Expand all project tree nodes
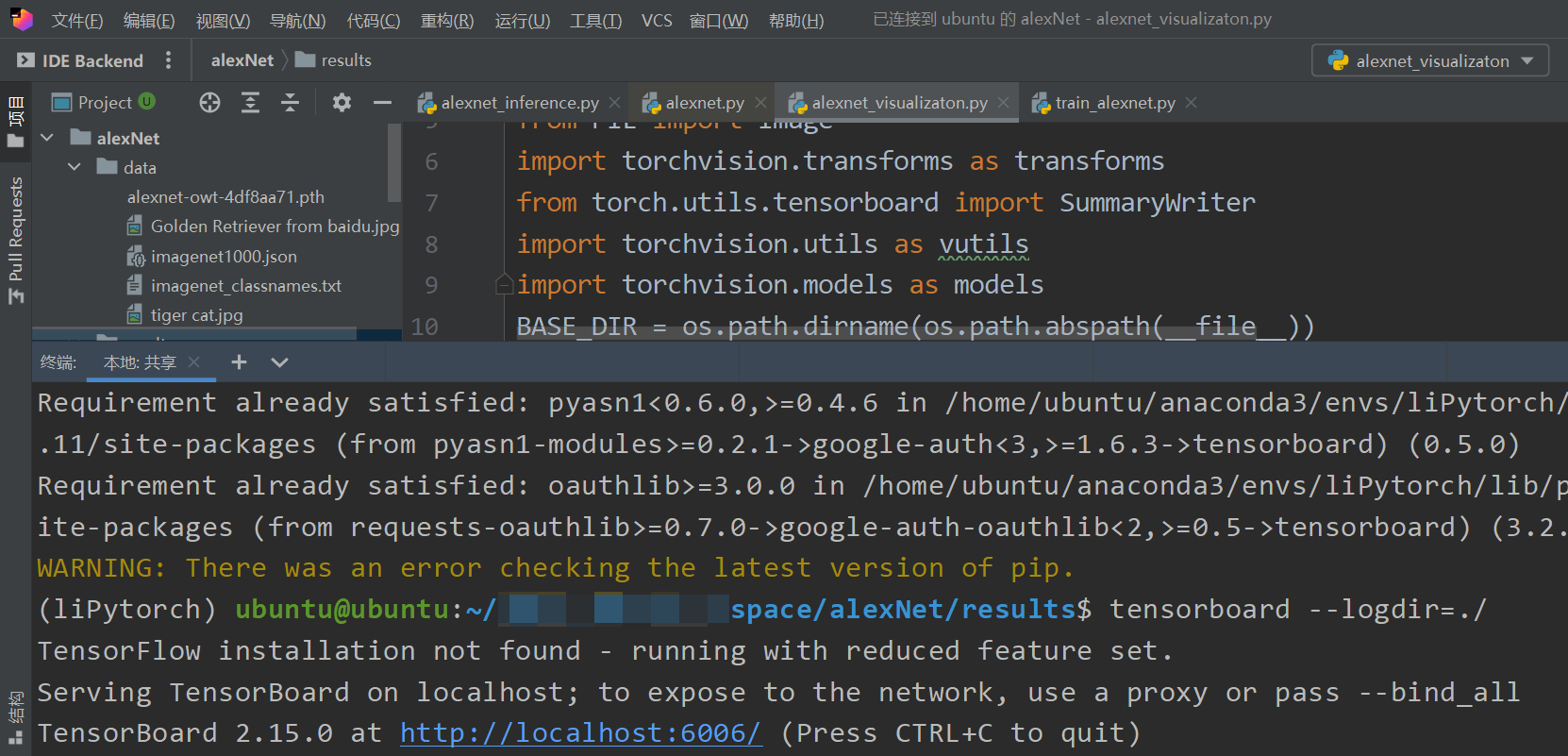 [250, 103]
